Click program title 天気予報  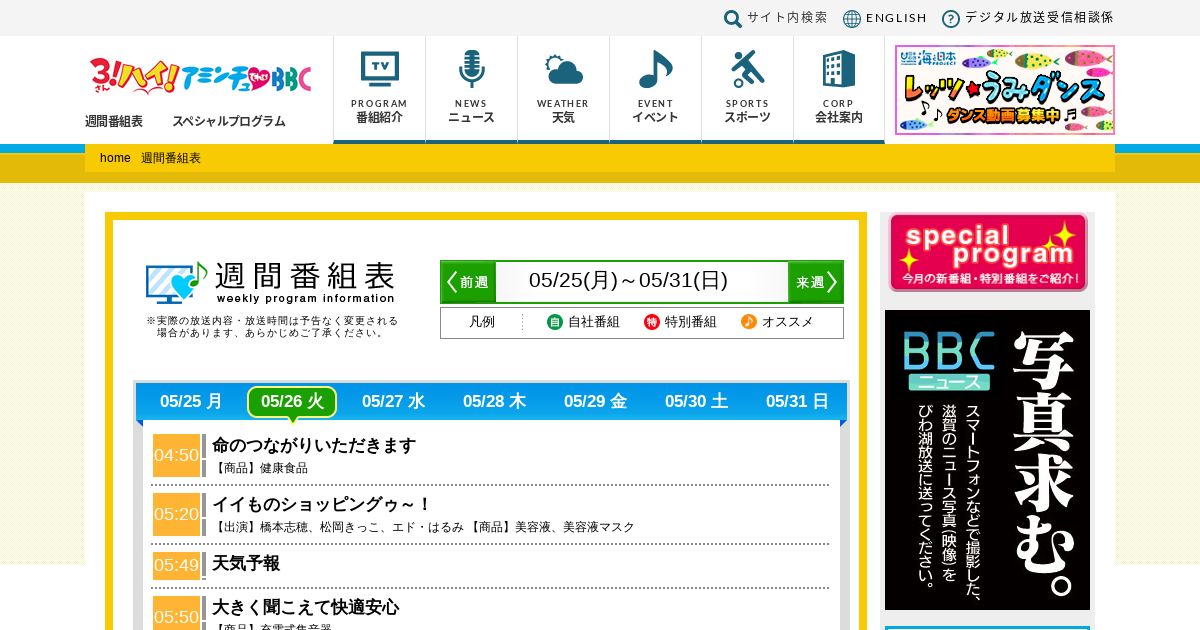[246, 564]
